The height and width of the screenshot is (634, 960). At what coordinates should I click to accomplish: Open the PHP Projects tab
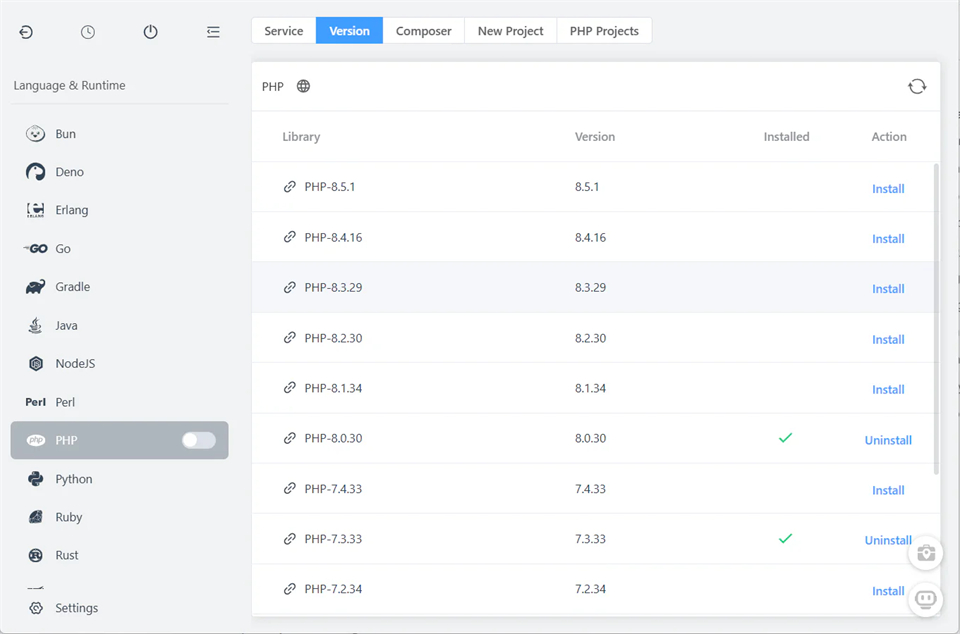point(604,31)
